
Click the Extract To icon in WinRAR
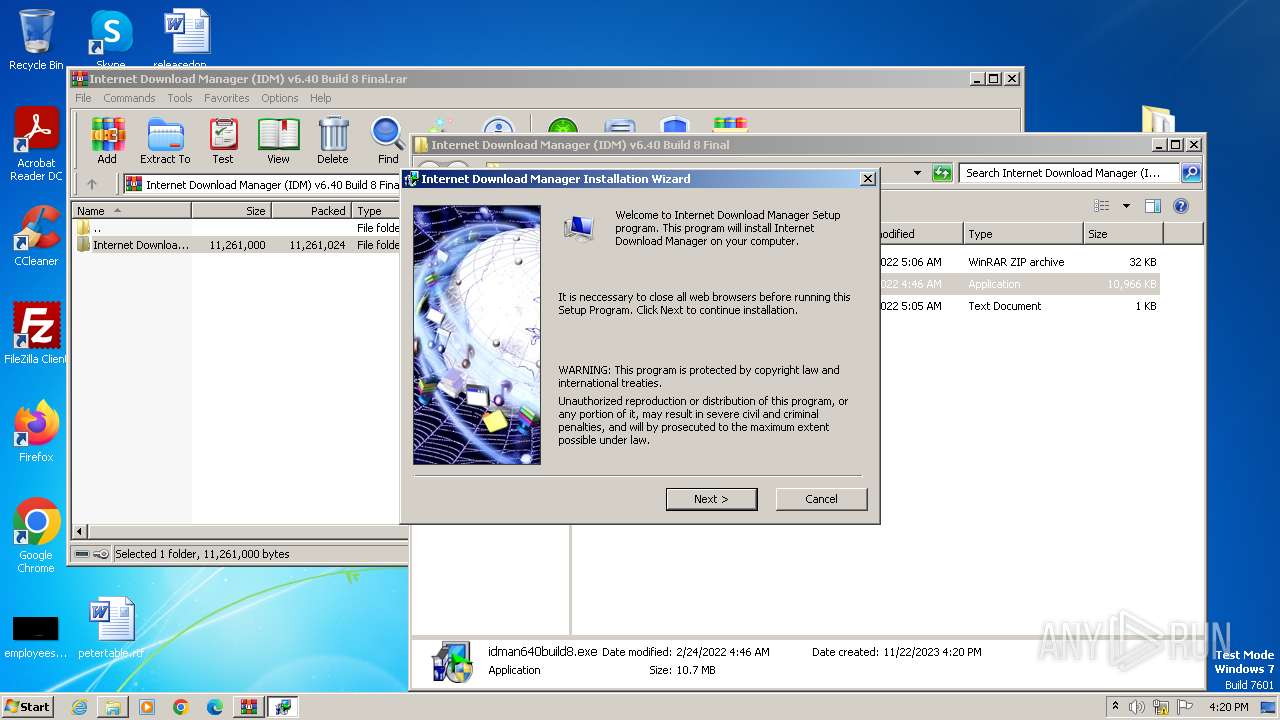pos(165,141)
